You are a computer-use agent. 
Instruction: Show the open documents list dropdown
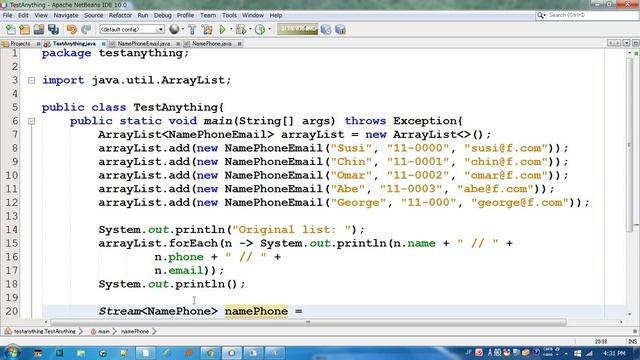[x=626, y=43]
